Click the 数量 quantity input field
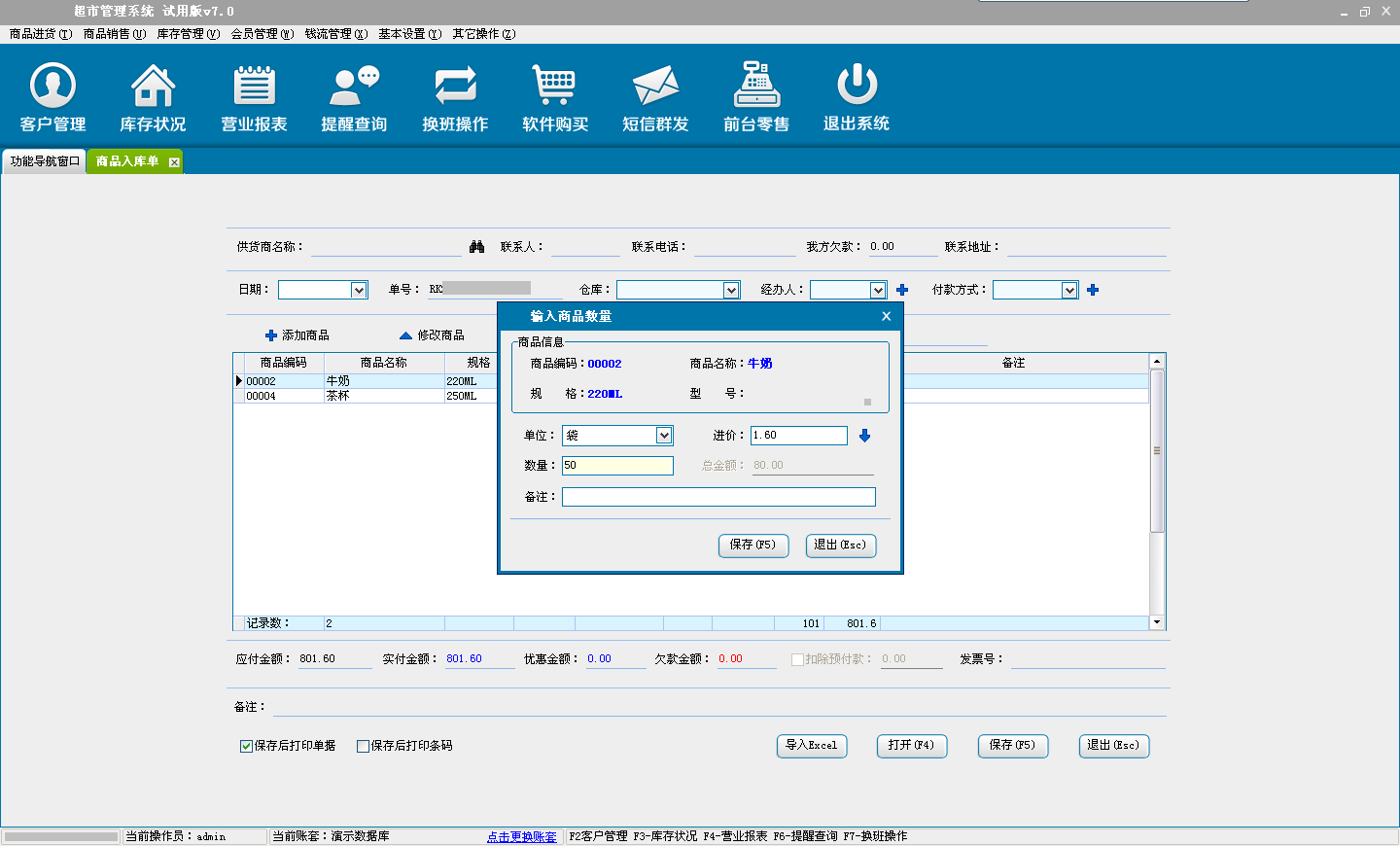Image resolution: width=1400 pixels, height=846 pixels. pos(617,466)
